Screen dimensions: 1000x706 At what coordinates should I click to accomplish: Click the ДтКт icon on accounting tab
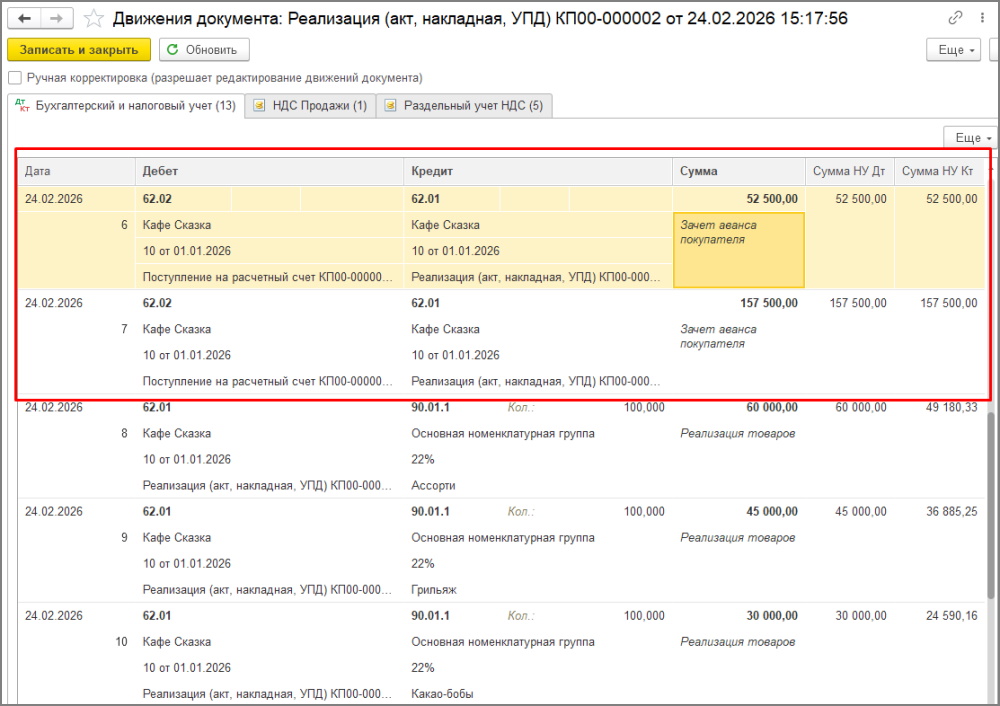click(x=23, y=106)
